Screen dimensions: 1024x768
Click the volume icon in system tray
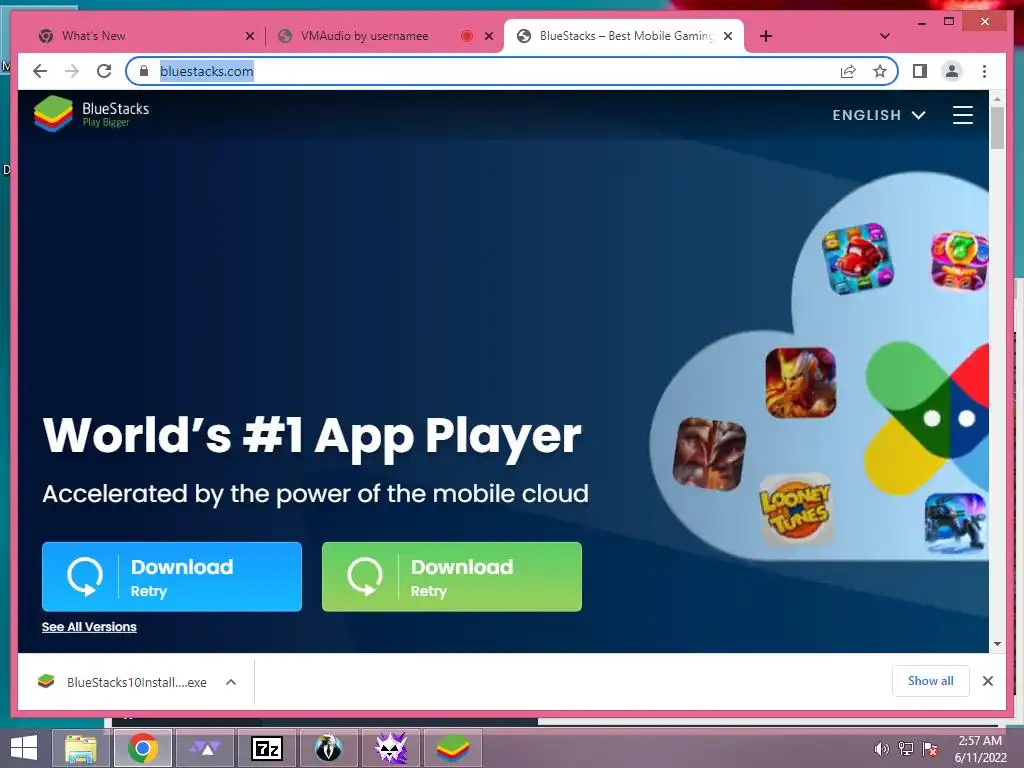[881, 749]
